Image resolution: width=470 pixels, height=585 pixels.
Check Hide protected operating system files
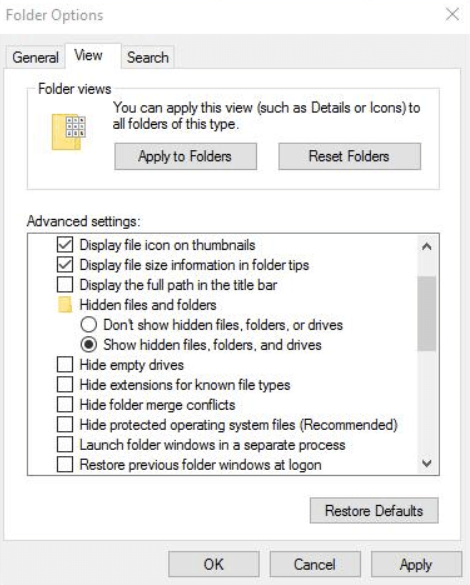click(x=65, y=425)
